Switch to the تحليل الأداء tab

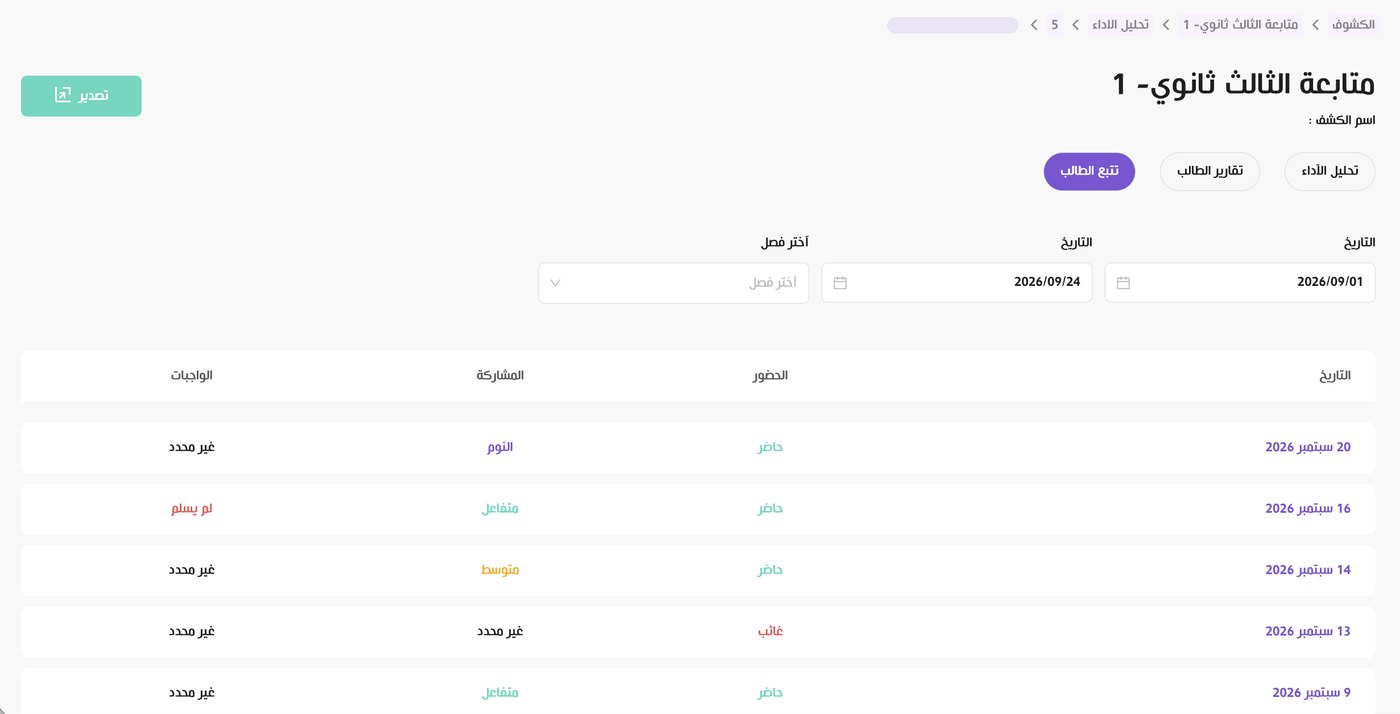pos(1330,171)
